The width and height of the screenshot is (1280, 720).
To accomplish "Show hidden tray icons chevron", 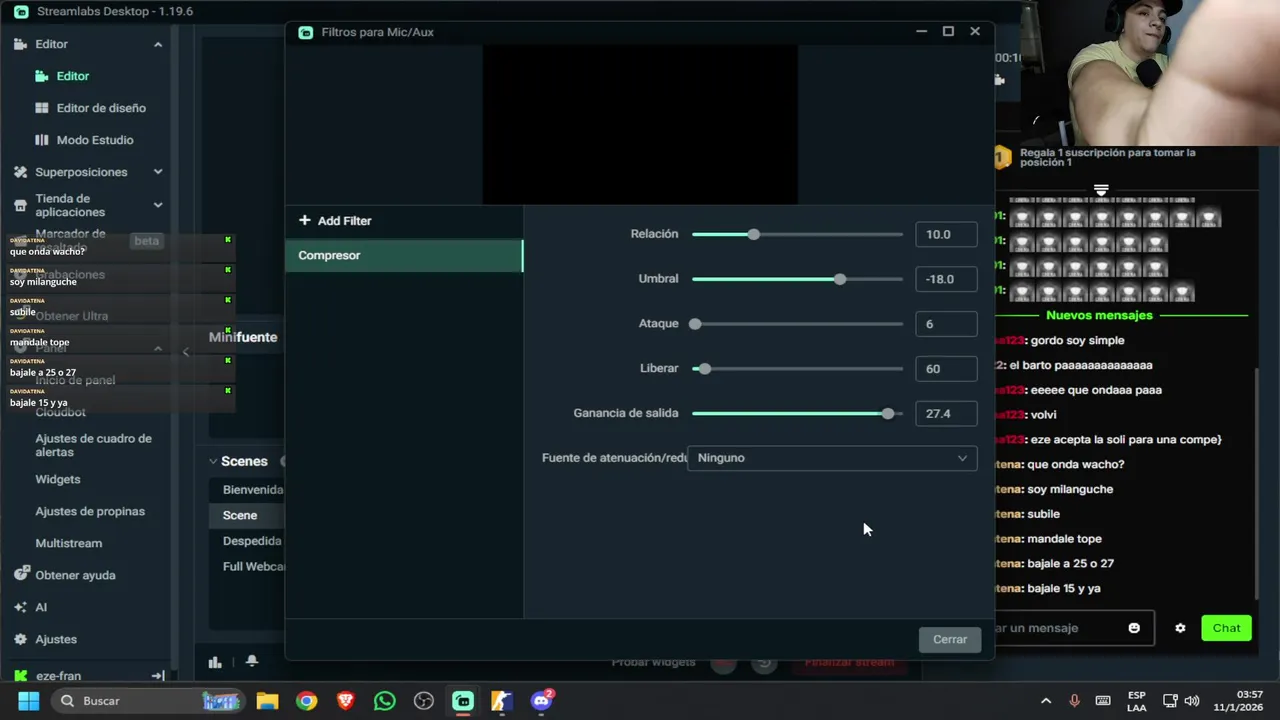I will (1046, 701).
